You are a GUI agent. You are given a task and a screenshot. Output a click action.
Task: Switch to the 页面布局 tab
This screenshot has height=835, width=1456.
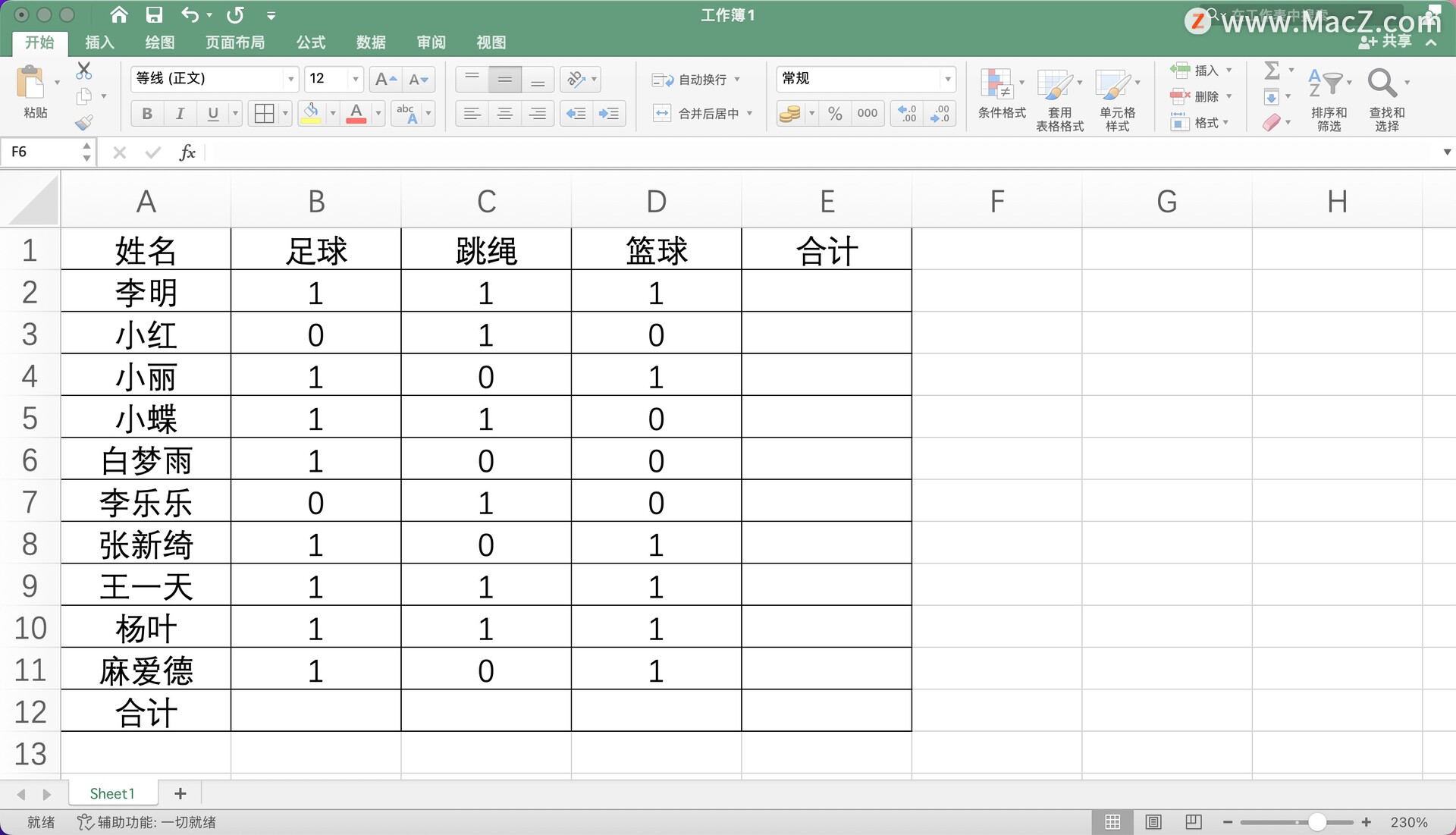[x=235, y=42]
